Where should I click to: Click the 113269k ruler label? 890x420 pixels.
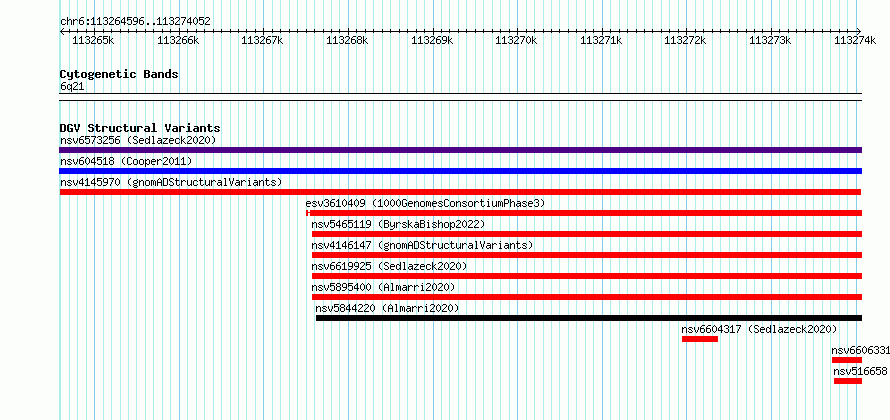tap(433, 40)
